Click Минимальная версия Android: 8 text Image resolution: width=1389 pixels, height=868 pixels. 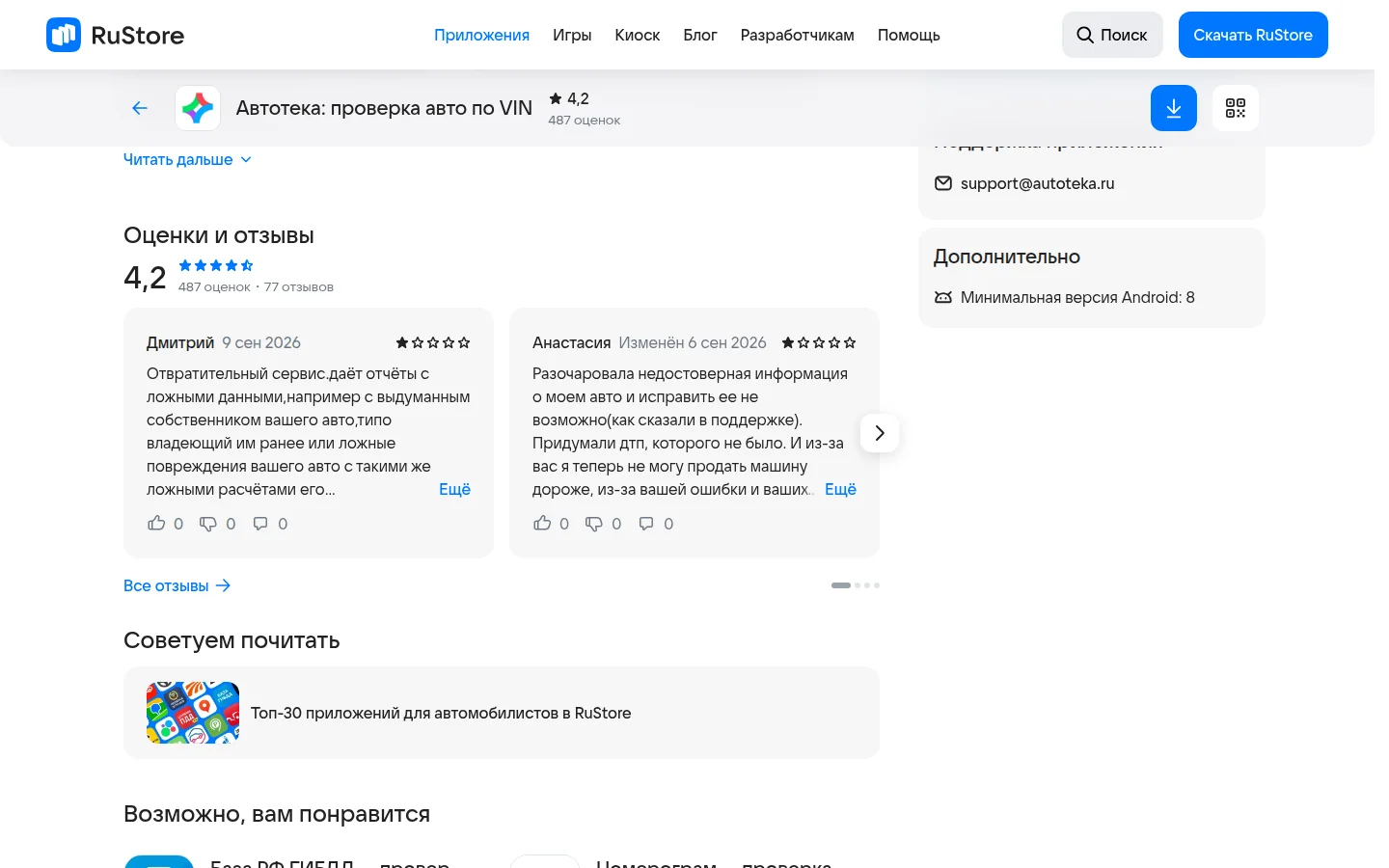1077,297
